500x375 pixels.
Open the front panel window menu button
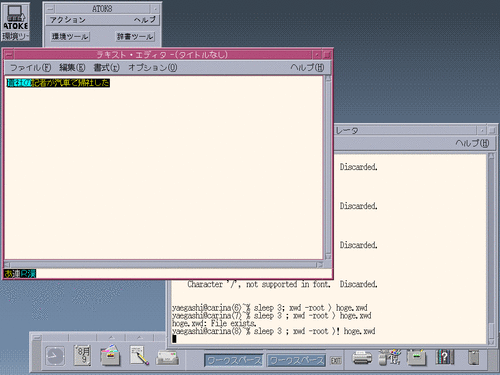(36, 337)
